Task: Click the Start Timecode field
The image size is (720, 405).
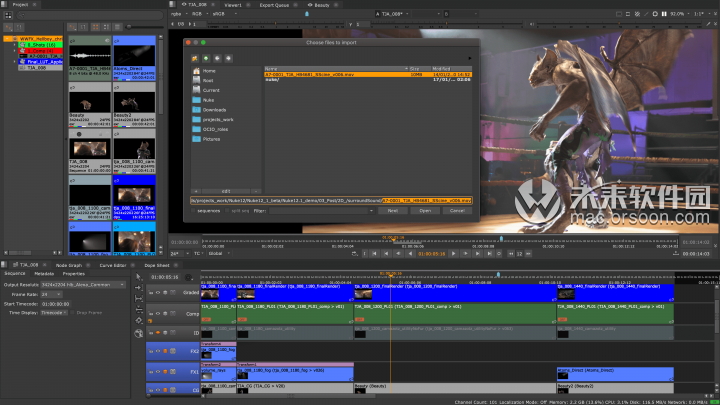Action: pos(56,304)
